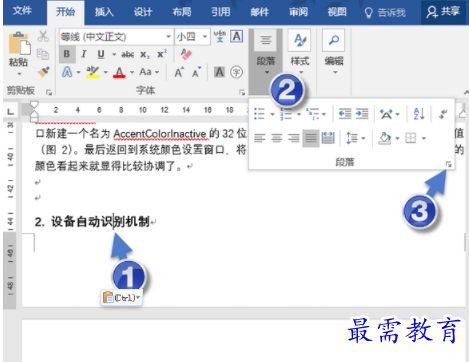The height and width of the screenshot is (362, 469).
Task: Click the Grow Font icon
Action: coord(179,72)
